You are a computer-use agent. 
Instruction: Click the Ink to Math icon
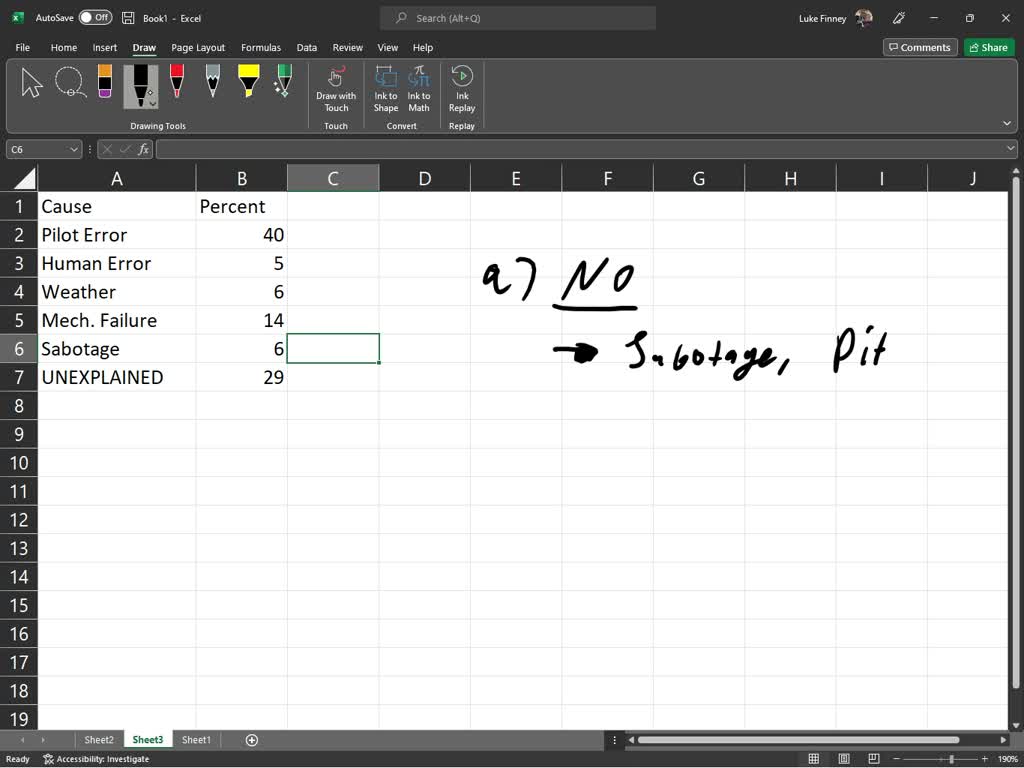pos(419,89)
